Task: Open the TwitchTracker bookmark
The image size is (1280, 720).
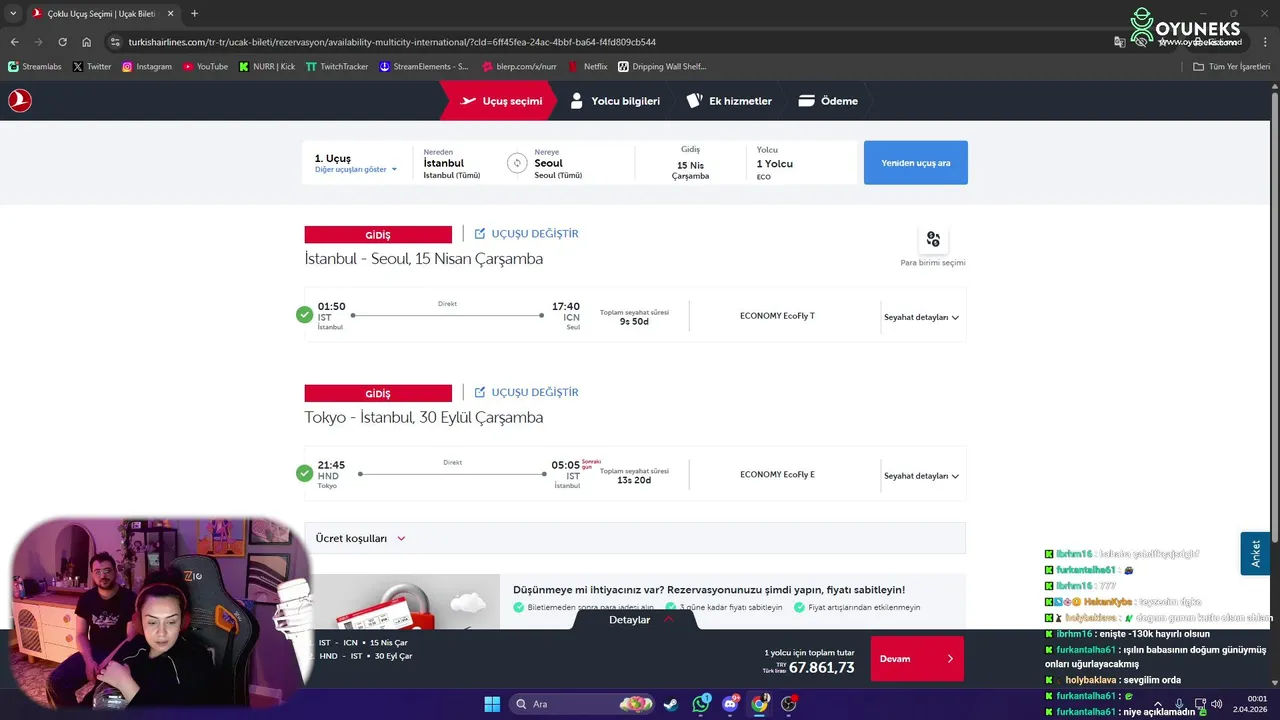Action: pos(337,67)
